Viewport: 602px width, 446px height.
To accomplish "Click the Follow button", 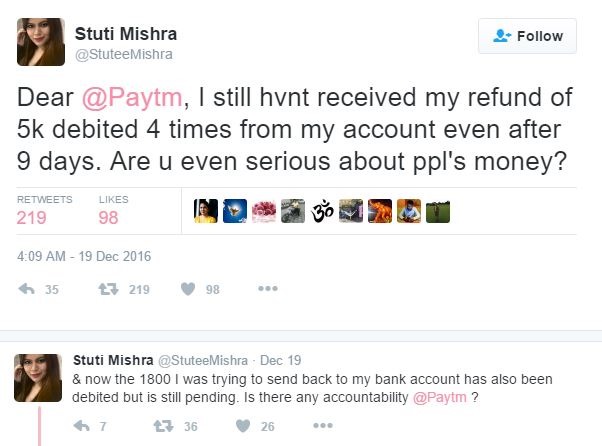I will pyautogui.click(x=527, y=36).
